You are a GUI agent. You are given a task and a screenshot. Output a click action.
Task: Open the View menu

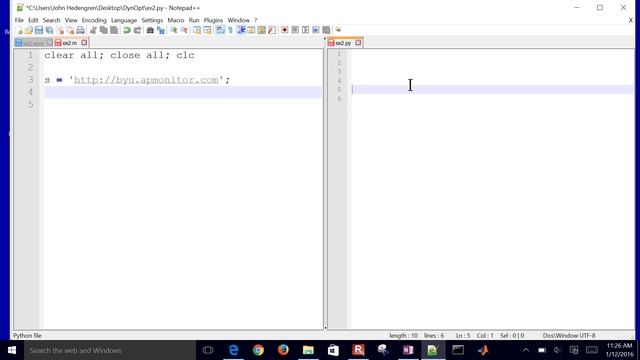(x=71, y=20)
